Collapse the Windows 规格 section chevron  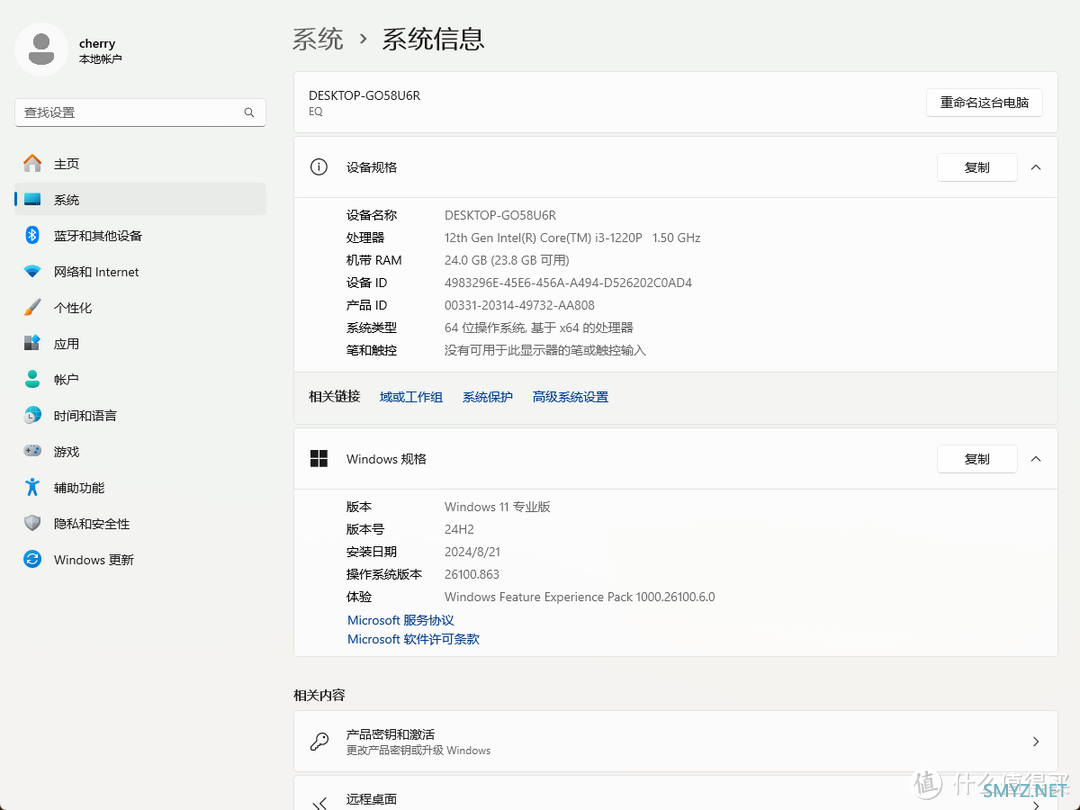tap(1036, 459)
